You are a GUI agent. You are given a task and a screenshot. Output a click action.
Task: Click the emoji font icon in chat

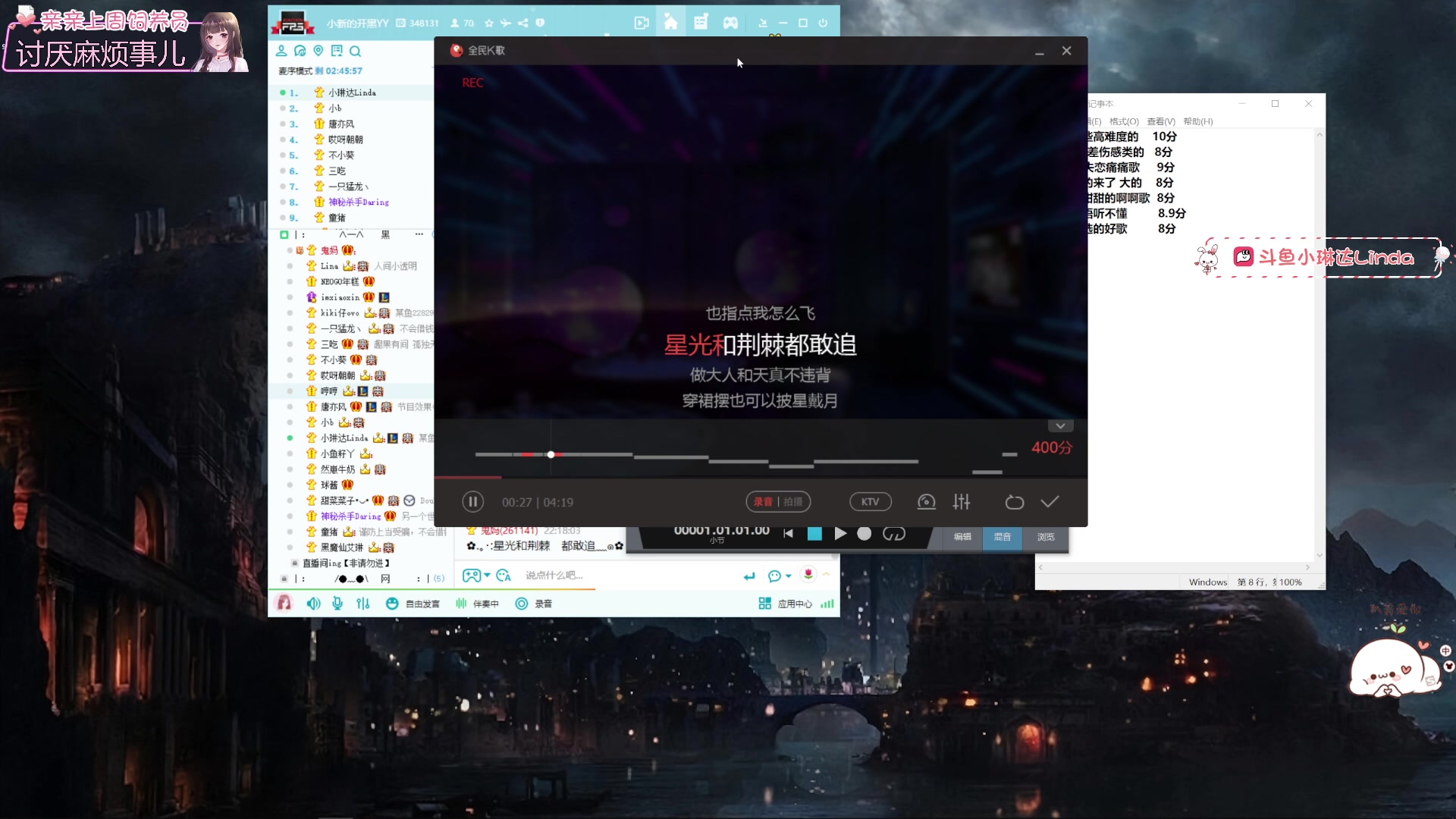(x=504, y=576)
